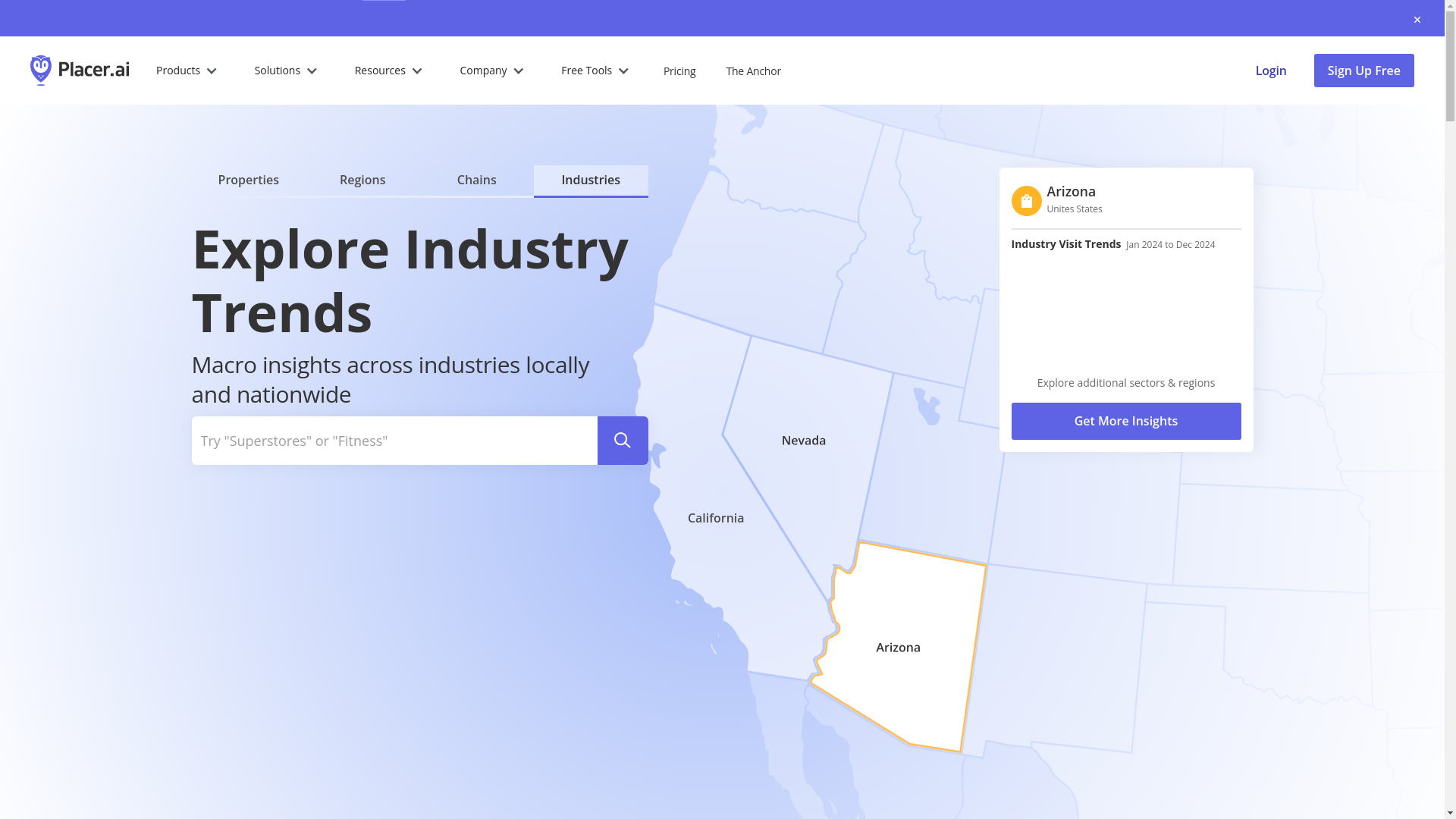Click the magnifier search button

pyautogui.click(x=623, y=441)
